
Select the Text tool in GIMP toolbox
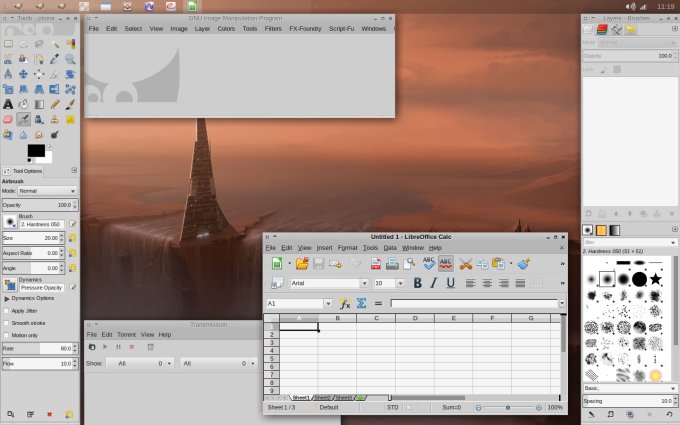pos(9,104)
